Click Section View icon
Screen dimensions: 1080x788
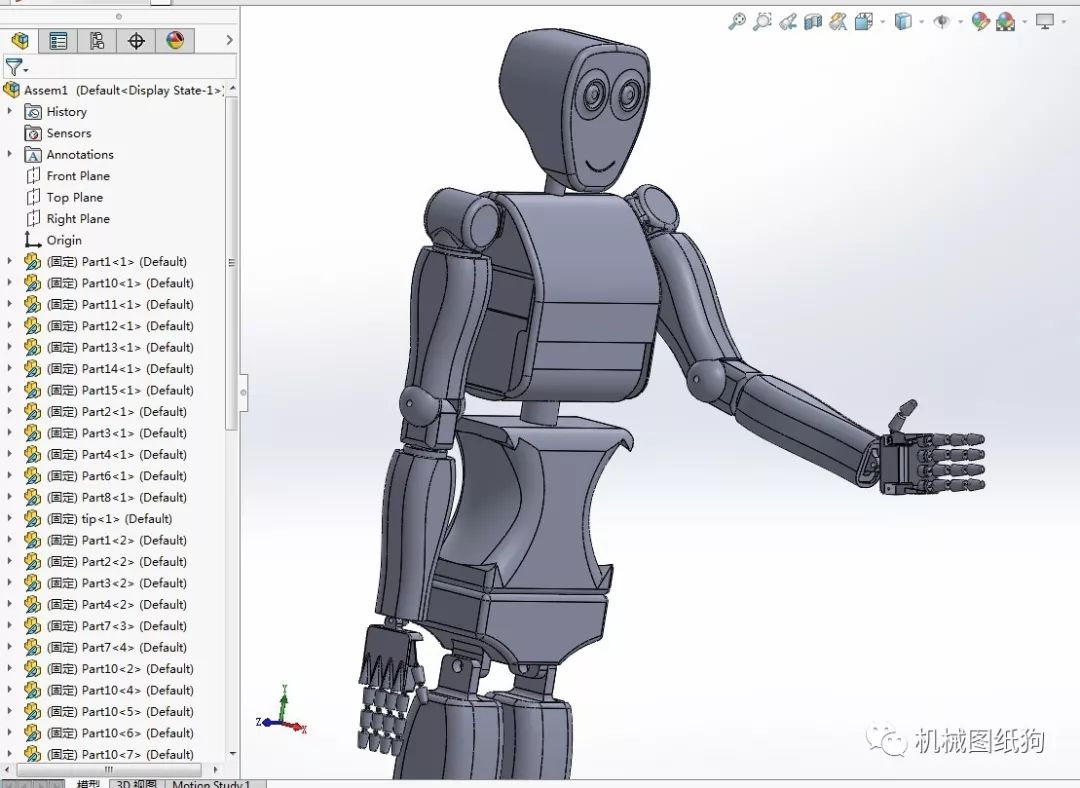tap(813, 22)
